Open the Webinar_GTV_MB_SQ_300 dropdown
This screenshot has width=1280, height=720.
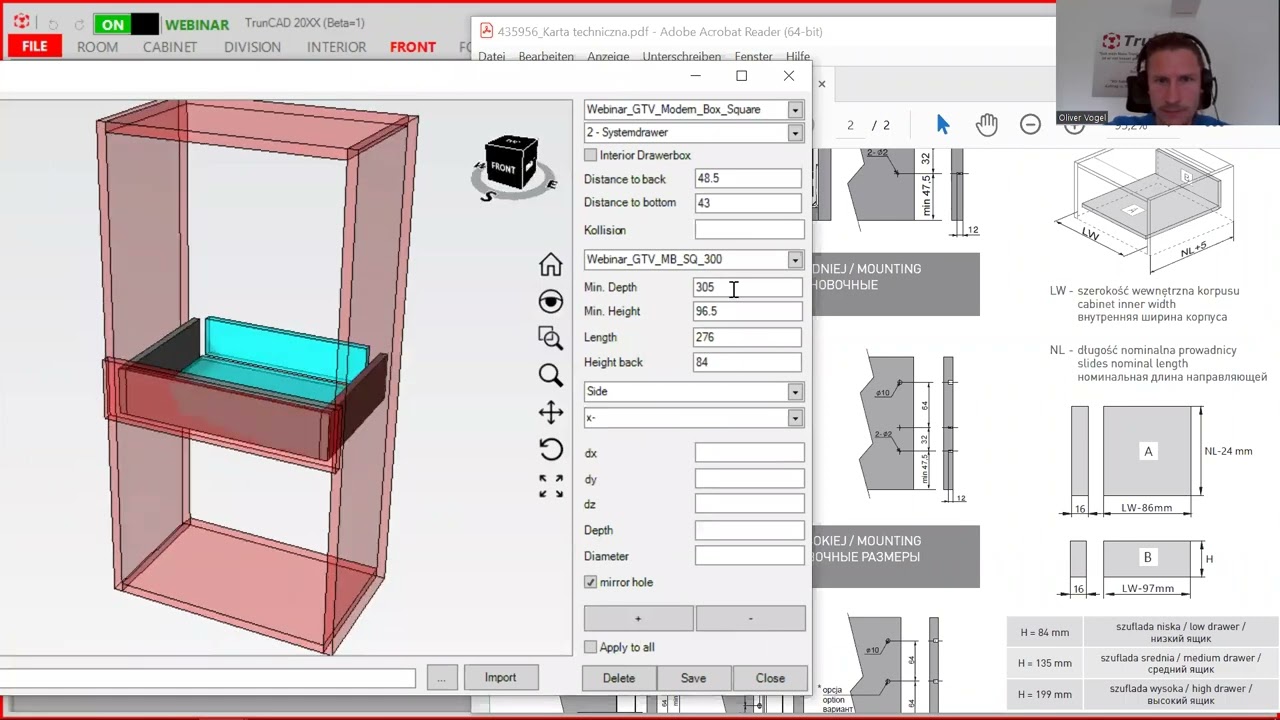795,260
